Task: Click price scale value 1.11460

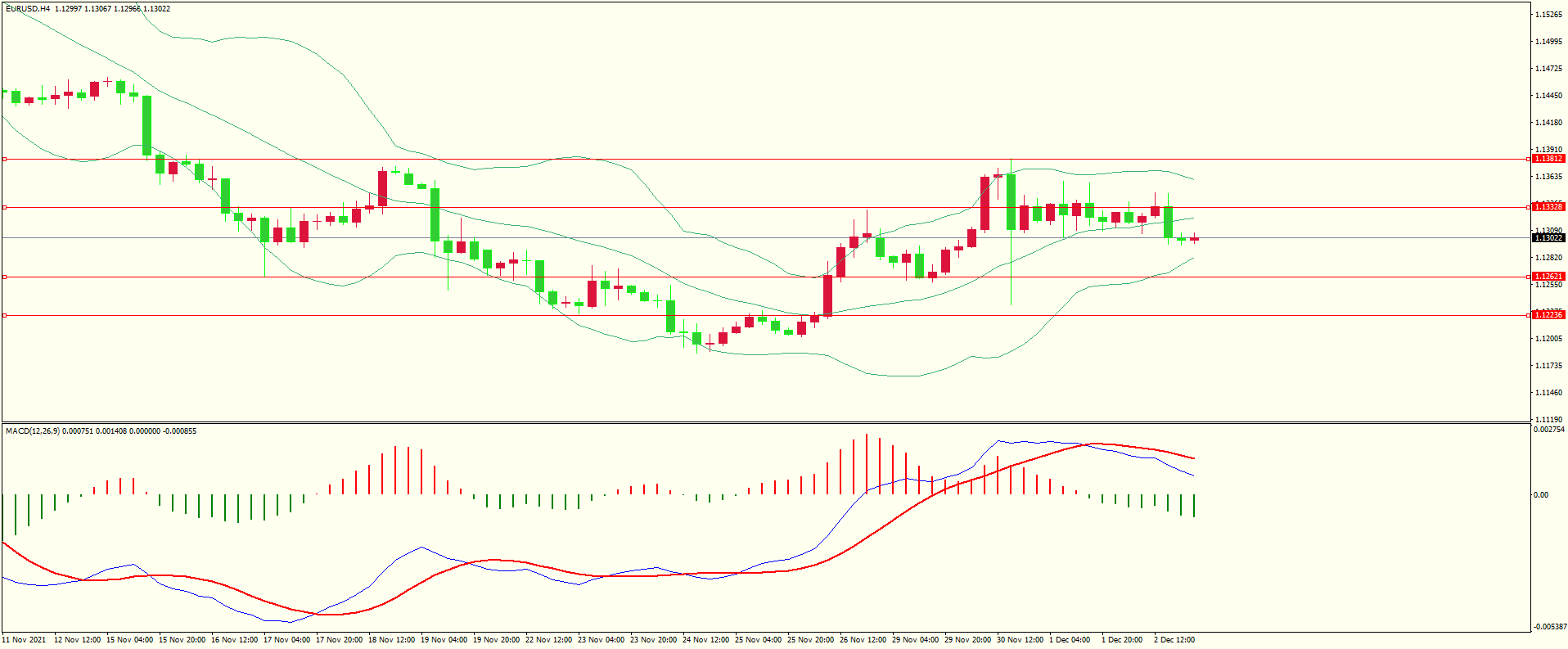Action: [x=1548, y=393]
